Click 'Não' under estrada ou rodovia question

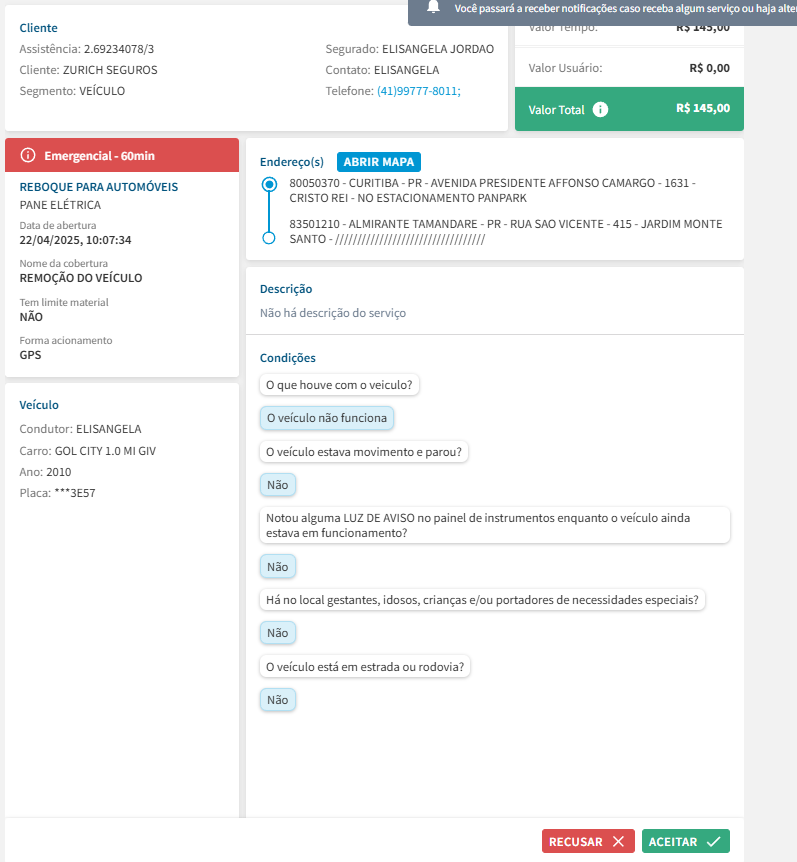pos(277,700)
